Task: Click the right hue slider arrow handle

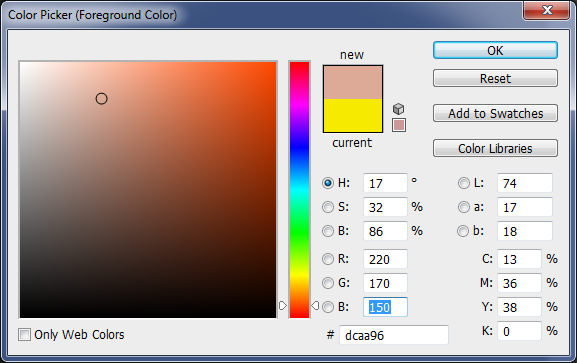Action: 315,306
